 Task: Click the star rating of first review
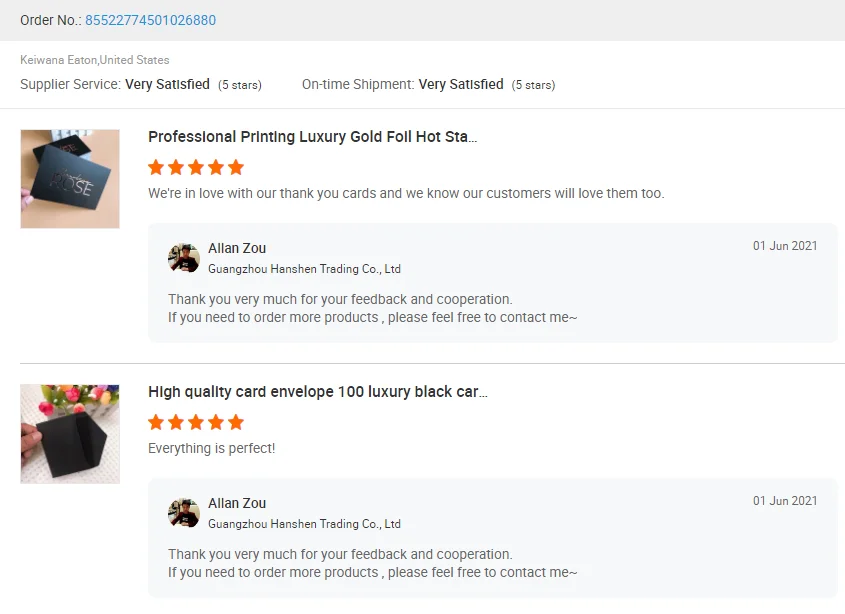pos(196,167)
